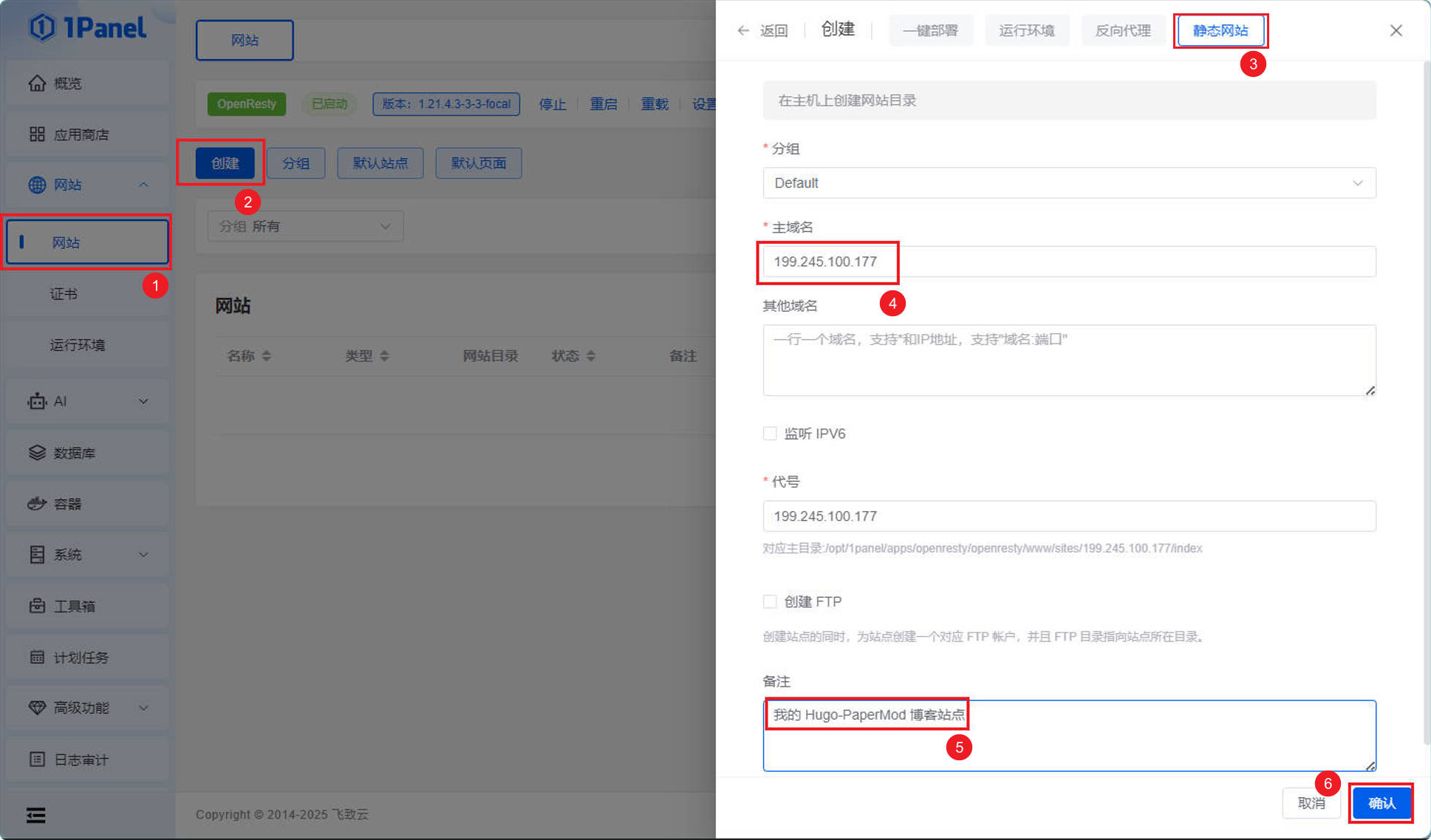Click the back arrow 返回 icon

tap(743, 30)
